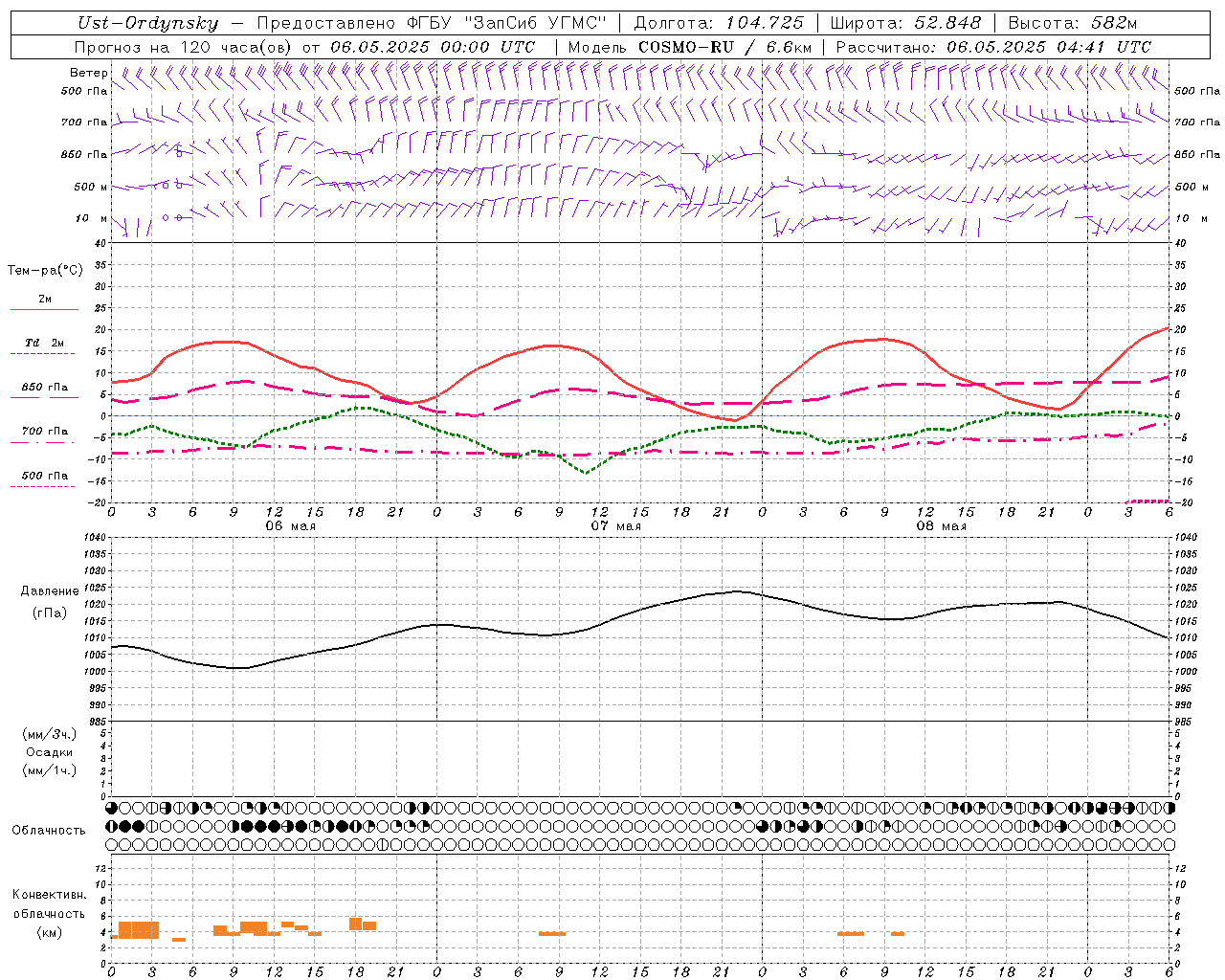
Task: Click the Давление pressure chart label
Action: pos(50,591)
